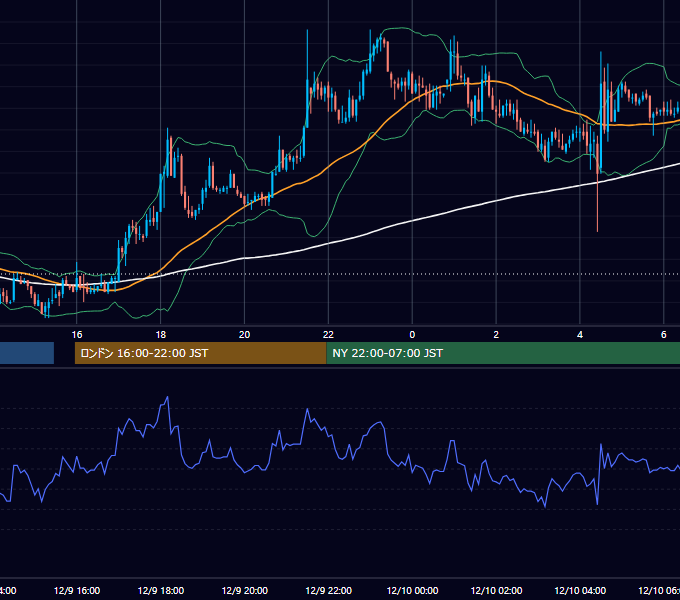Click the 12/9 16:00 date label
The image size is (680, 600).
(x=77, y=591)
